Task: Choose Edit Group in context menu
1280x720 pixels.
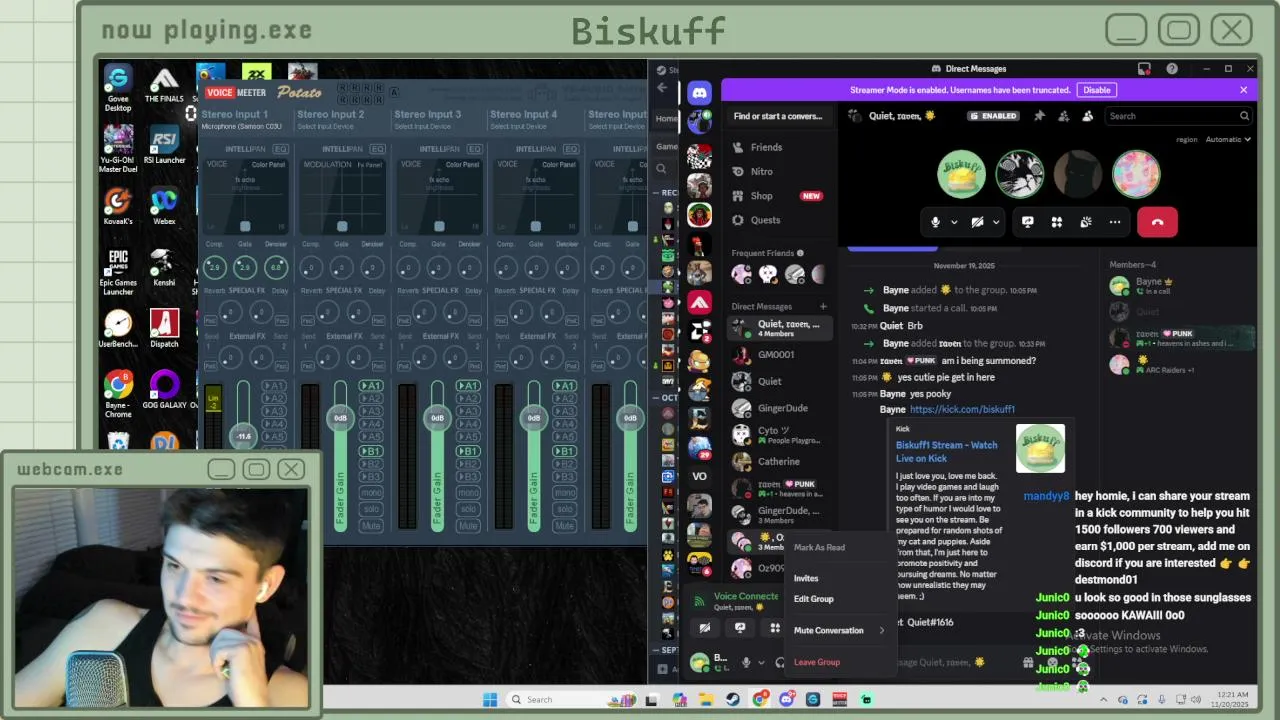Action: (x=813, y=599)
